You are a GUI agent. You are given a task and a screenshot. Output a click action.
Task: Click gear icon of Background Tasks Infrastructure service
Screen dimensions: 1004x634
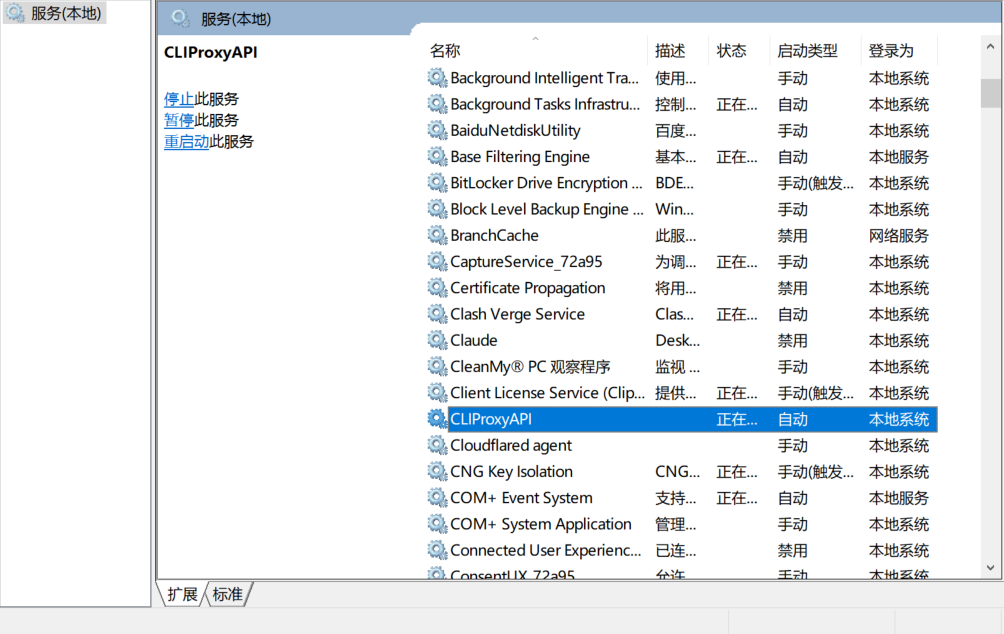click(x=437, y=104)
